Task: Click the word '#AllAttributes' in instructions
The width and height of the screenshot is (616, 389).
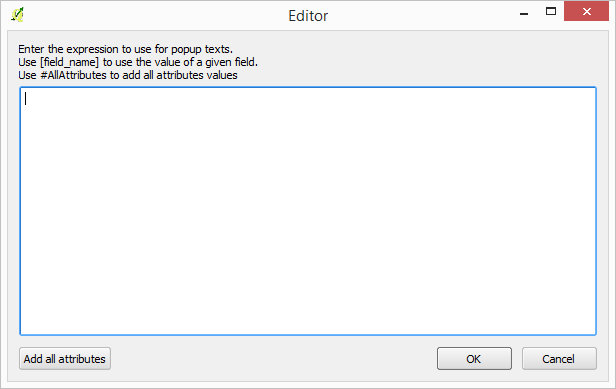Action: coord(73,75)
